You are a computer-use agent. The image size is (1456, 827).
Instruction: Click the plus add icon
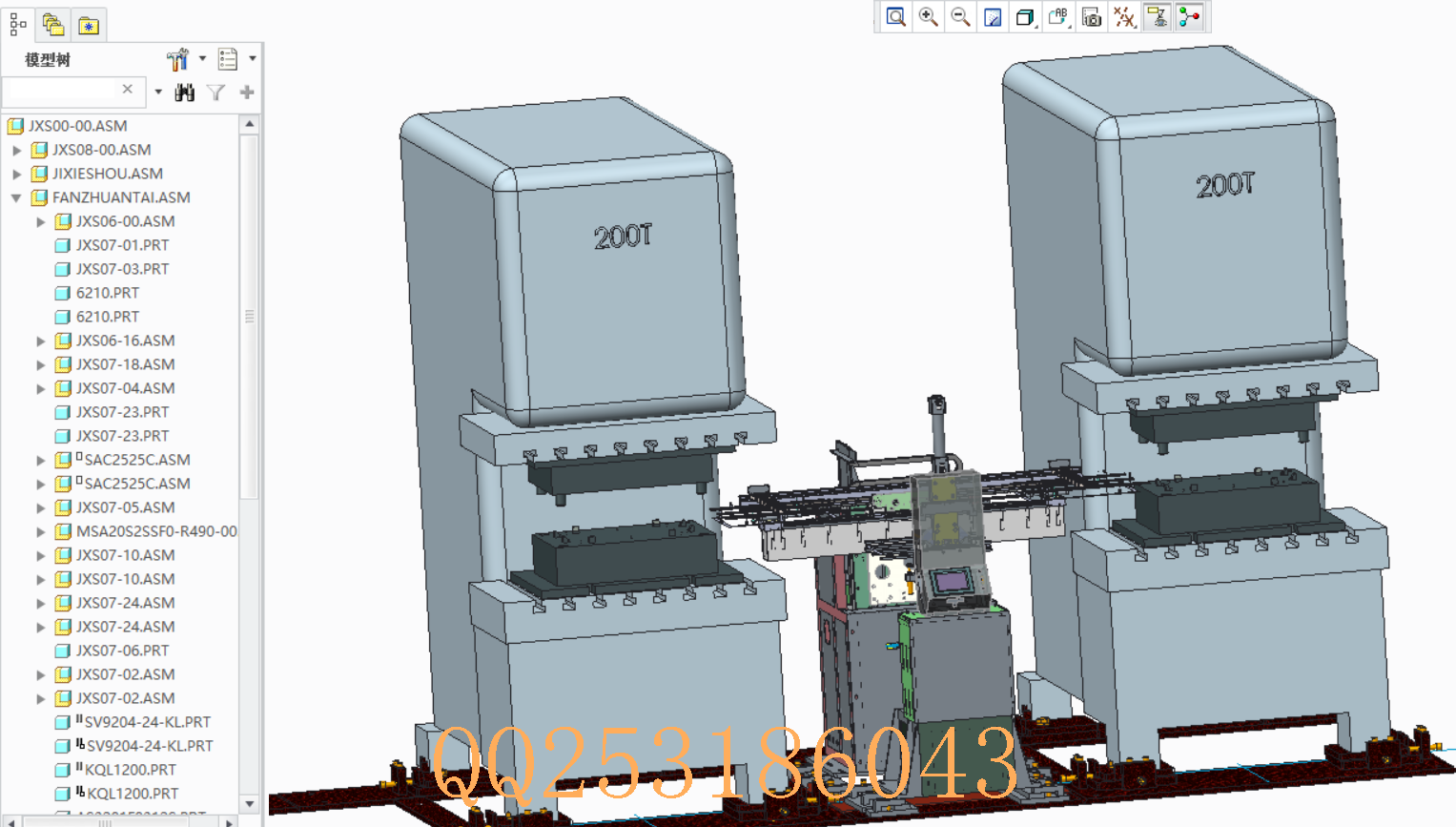[x=247, y=92]
